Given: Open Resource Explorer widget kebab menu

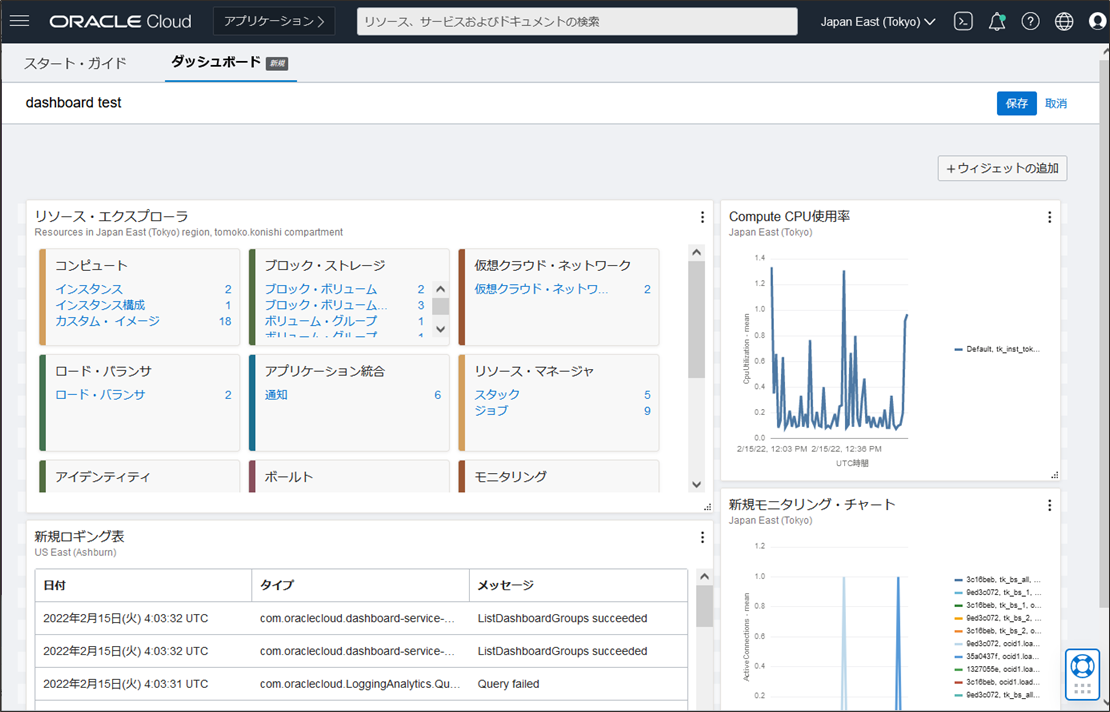Looking at the screenshot, I should pyautogui.click(x=702, y=217).
